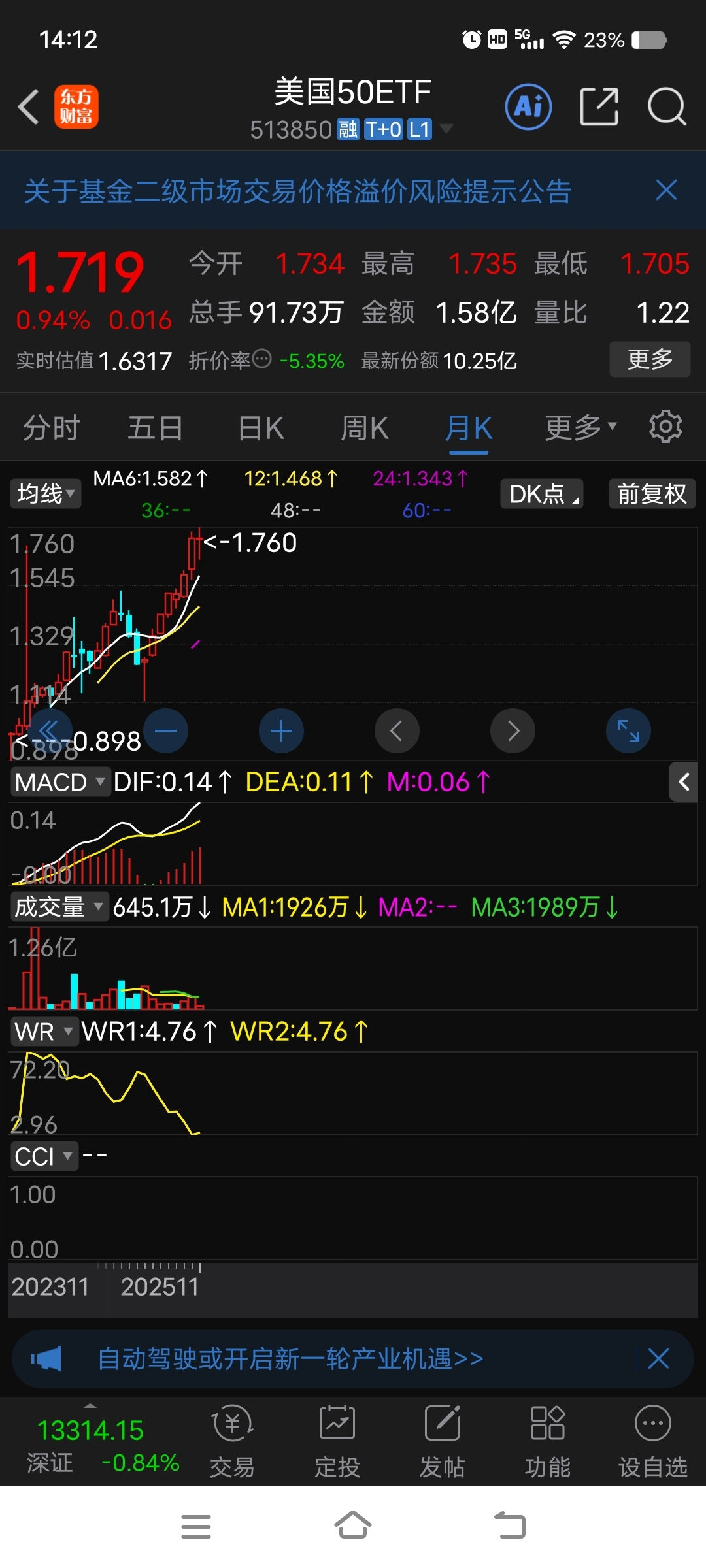Open the 定投 scheduled investment icon
This screenshot has width=706, height=1568.
click(337, 1443)
